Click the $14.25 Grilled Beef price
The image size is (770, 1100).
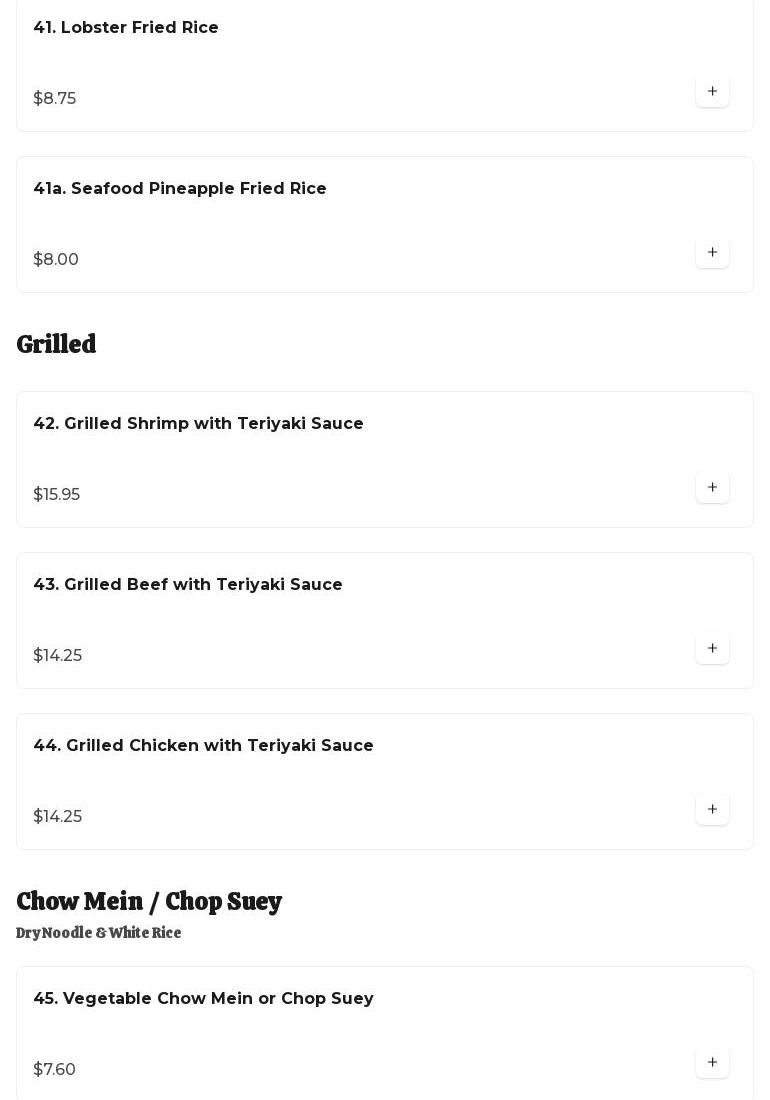click(x=58, y=656)
